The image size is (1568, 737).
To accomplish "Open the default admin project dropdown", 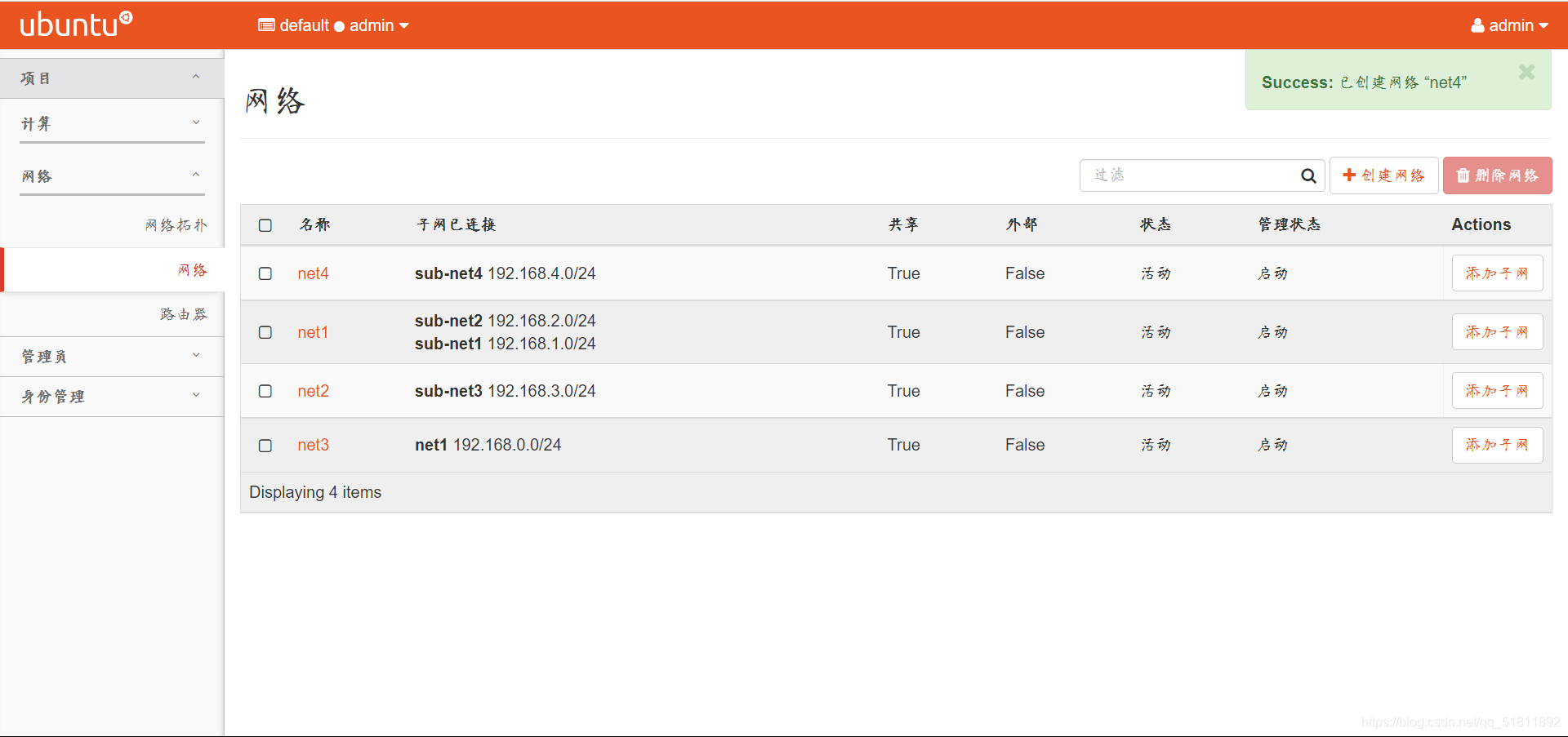I will (x=333, y=25).
